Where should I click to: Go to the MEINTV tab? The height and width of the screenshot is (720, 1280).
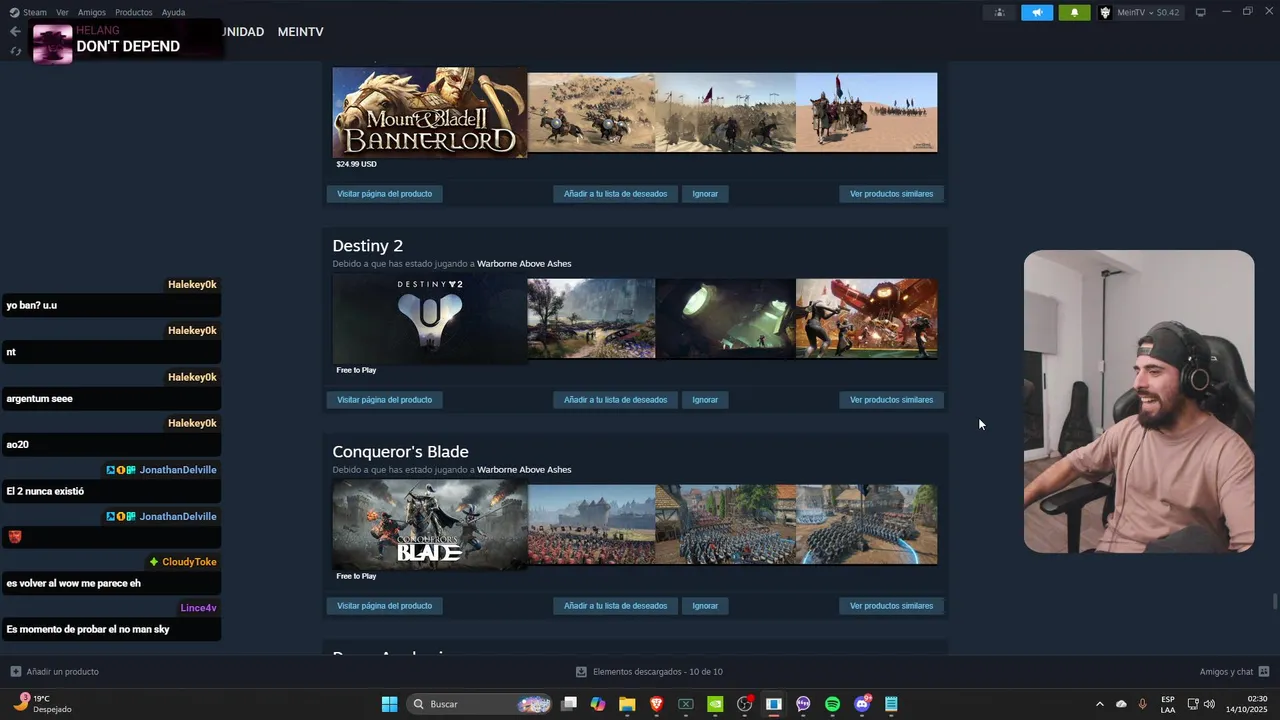[x=300, y=32]
